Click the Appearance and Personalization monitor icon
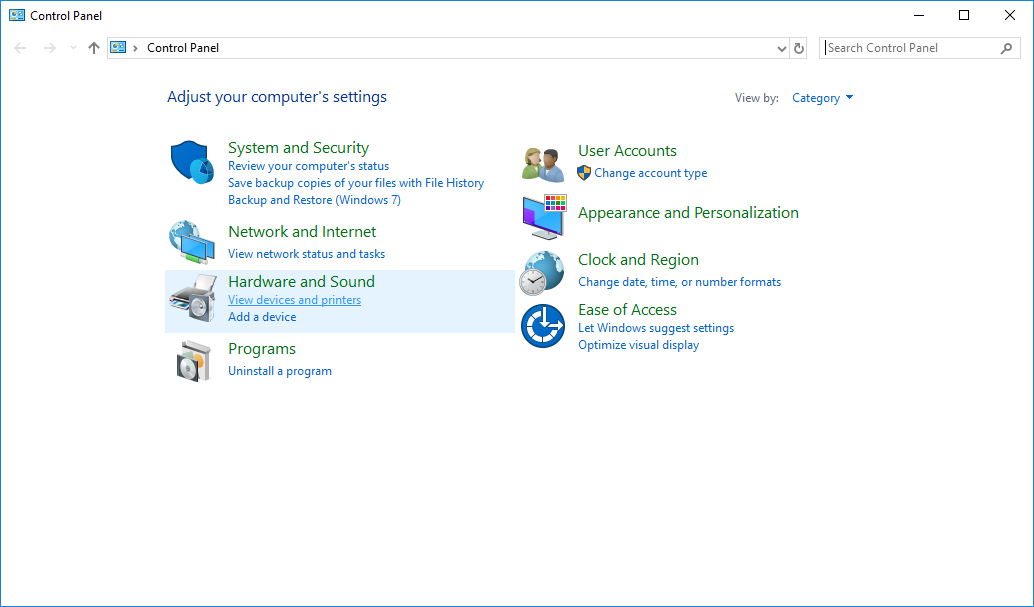Viewport: 1034px width, 607px height. click(544, 217)
